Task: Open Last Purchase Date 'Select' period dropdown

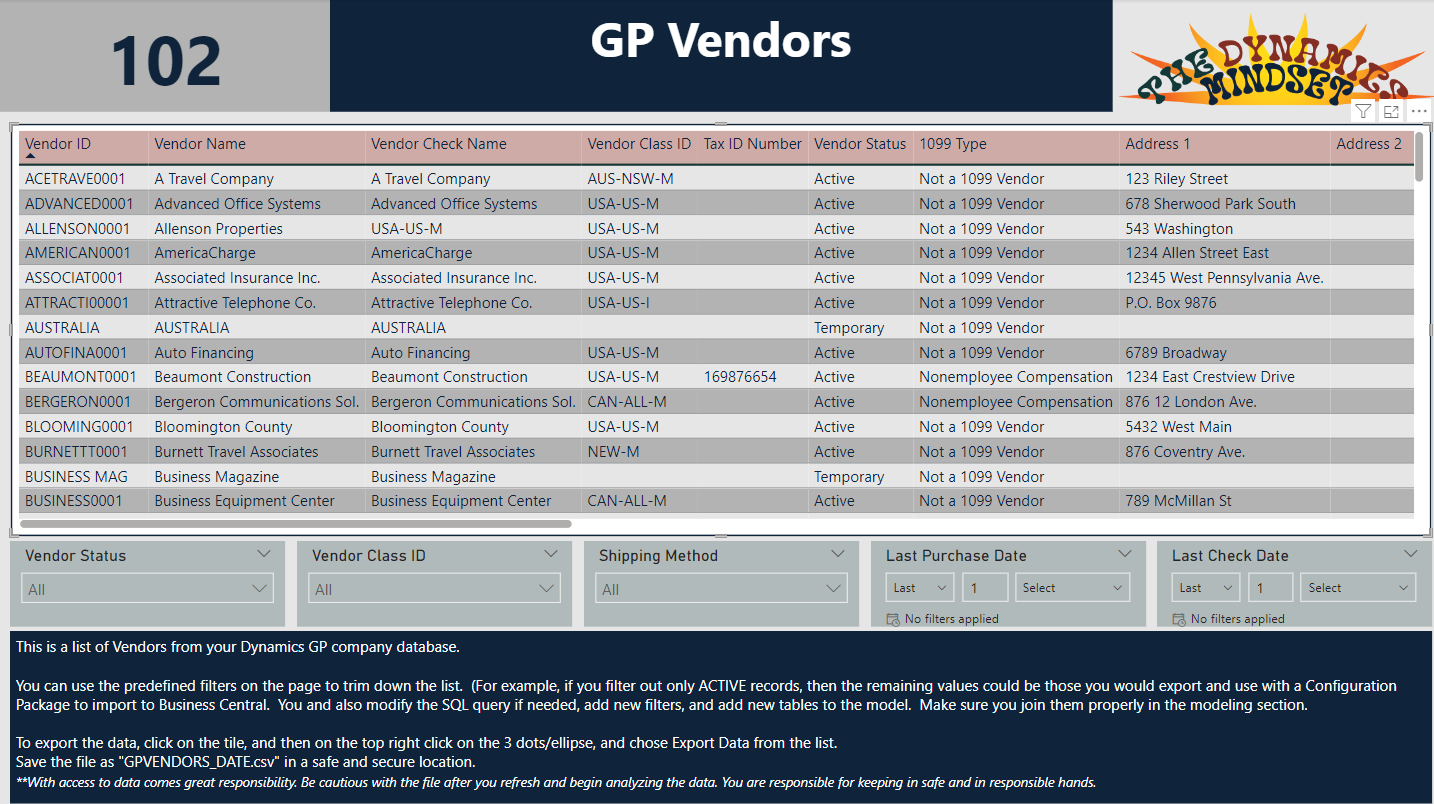Action: [1072, 588]
